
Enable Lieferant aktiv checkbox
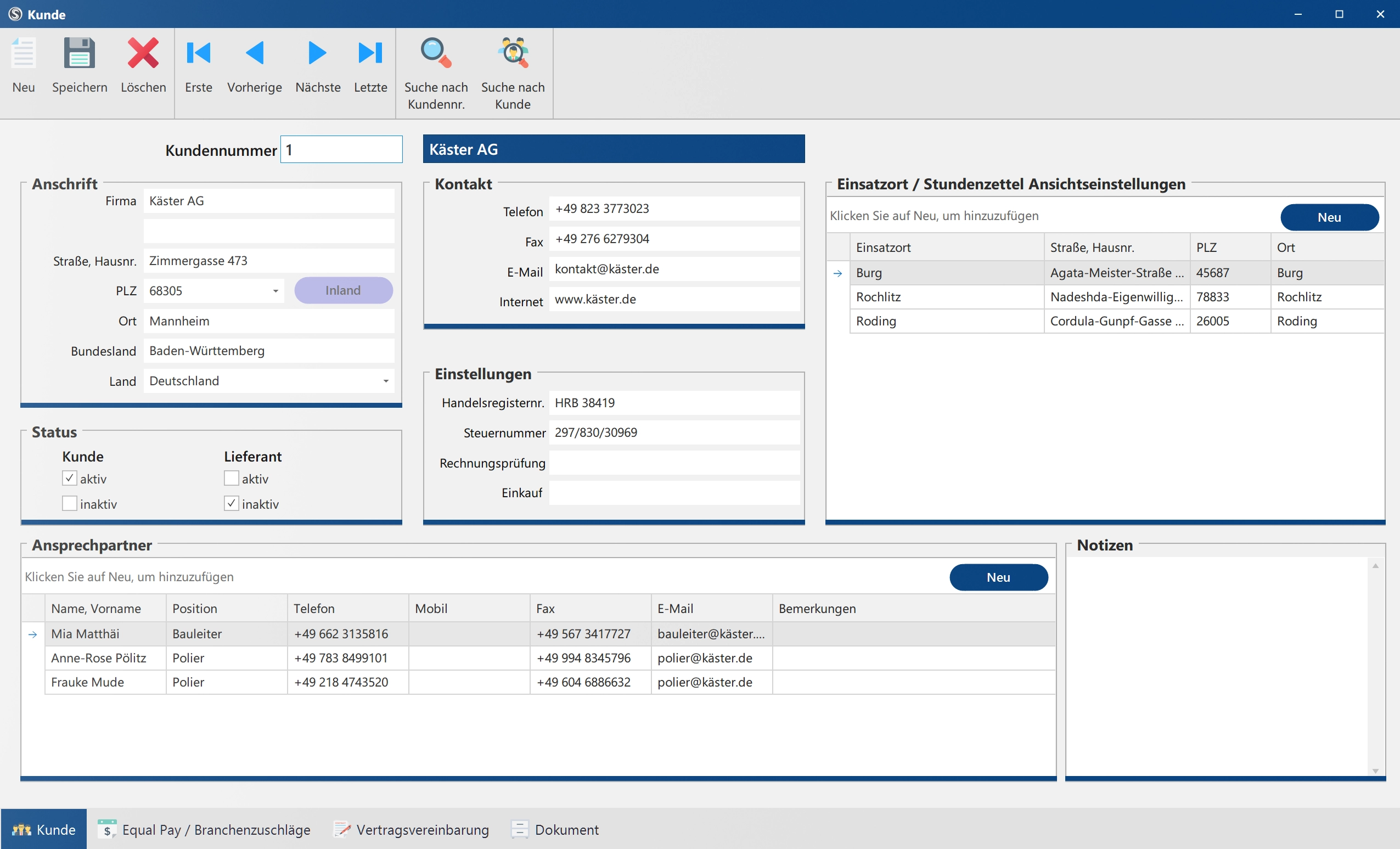(x=231, y=479)
